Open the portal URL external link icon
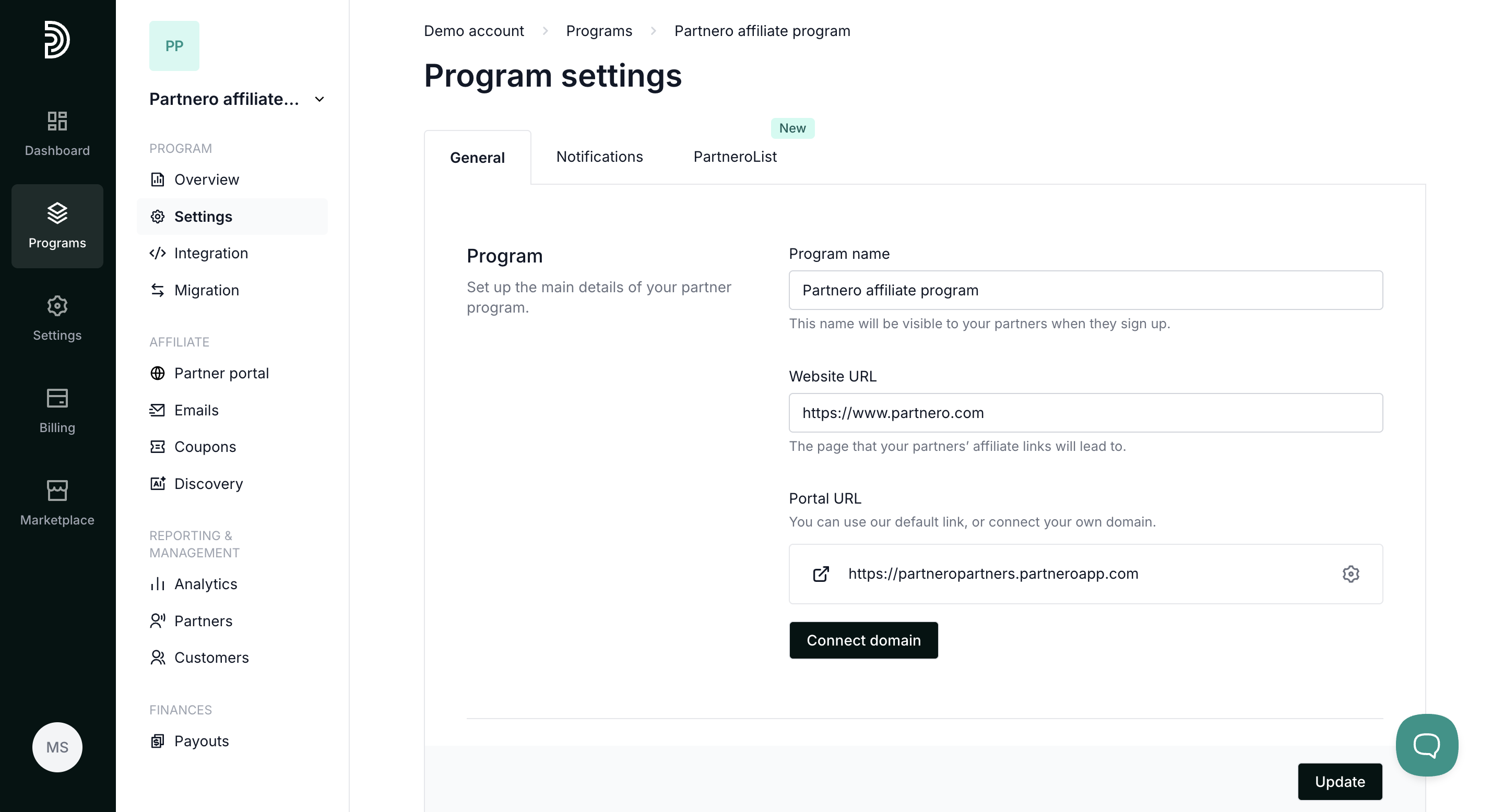The height and width of the screenshot is (812, 1492). (x=821, y=574)
